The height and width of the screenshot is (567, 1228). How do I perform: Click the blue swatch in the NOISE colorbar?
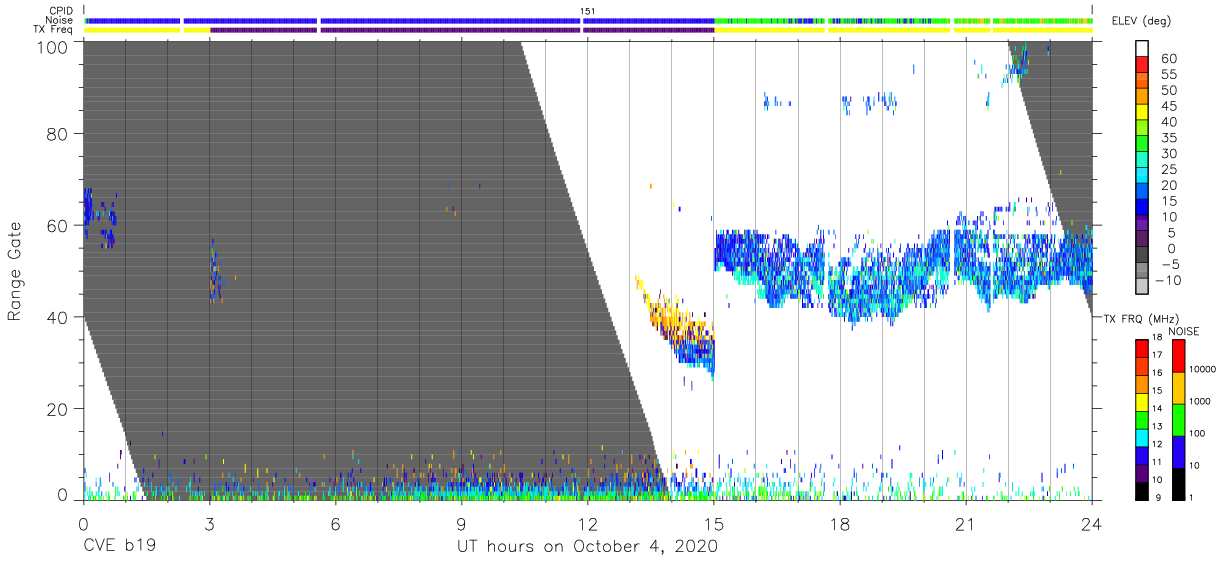click(1178, 451)
